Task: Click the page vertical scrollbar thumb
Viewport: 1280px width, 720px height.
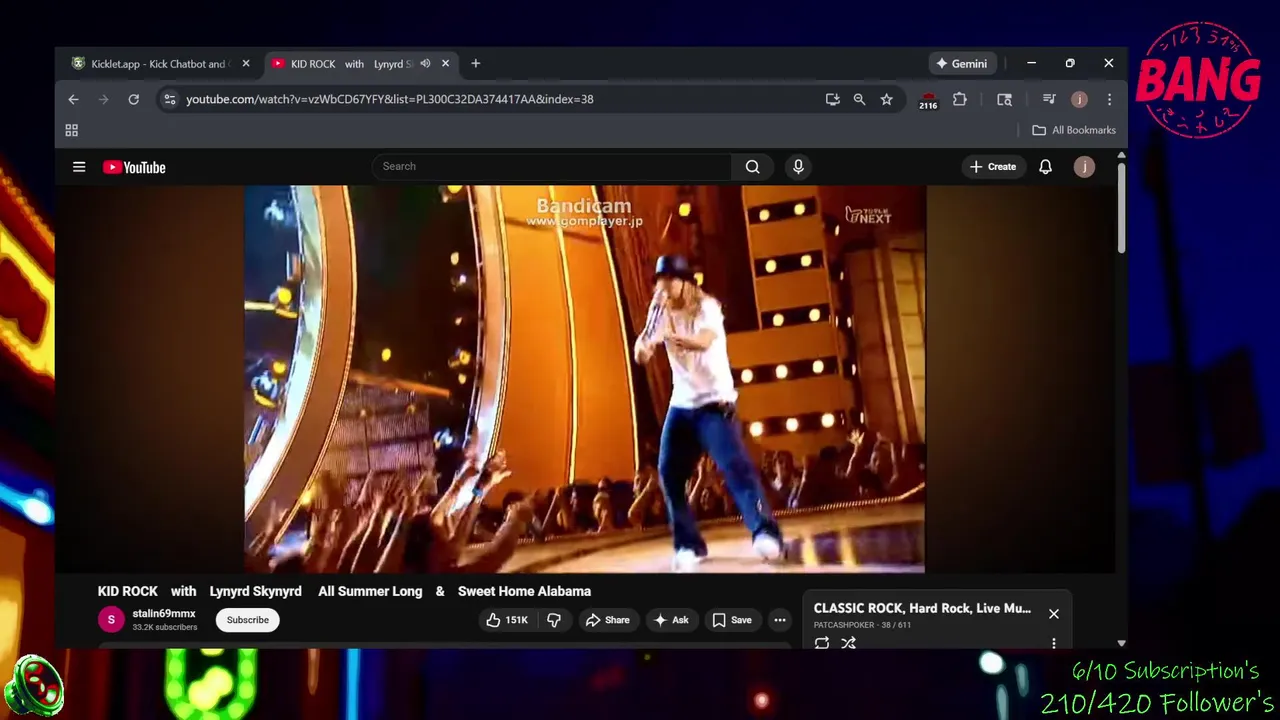Action: pos(1121,210)
